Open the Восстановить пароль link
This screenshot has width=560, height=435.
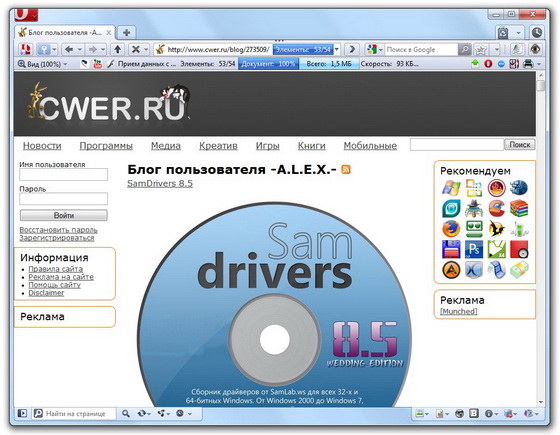pyautogui.click(x=58, y=230)
